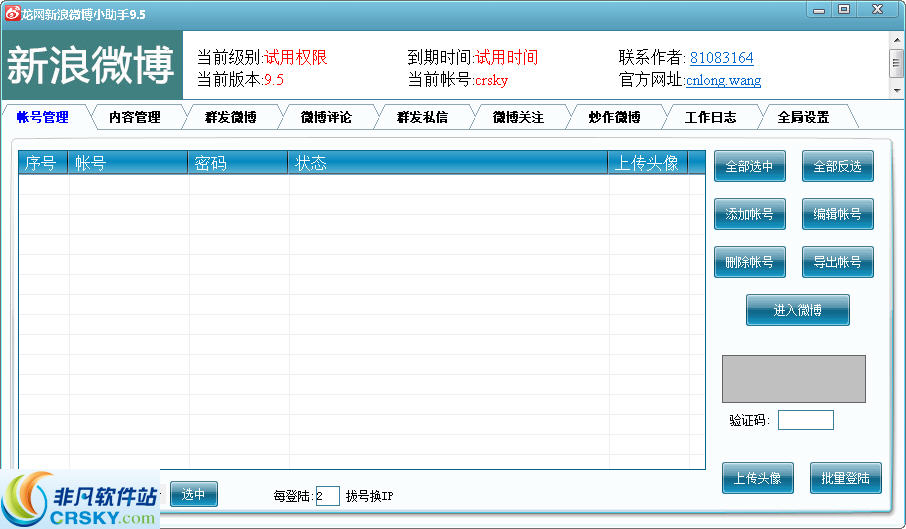Click the 状态 column header

point(447,163)
